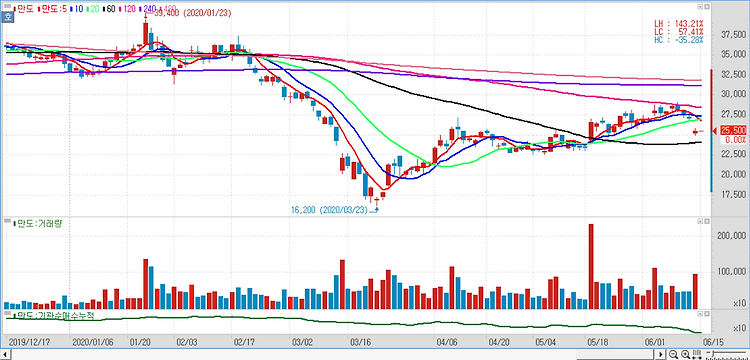Click the 100,000 volume axis label
Screen dimensions: 750x360
(732, 272)
